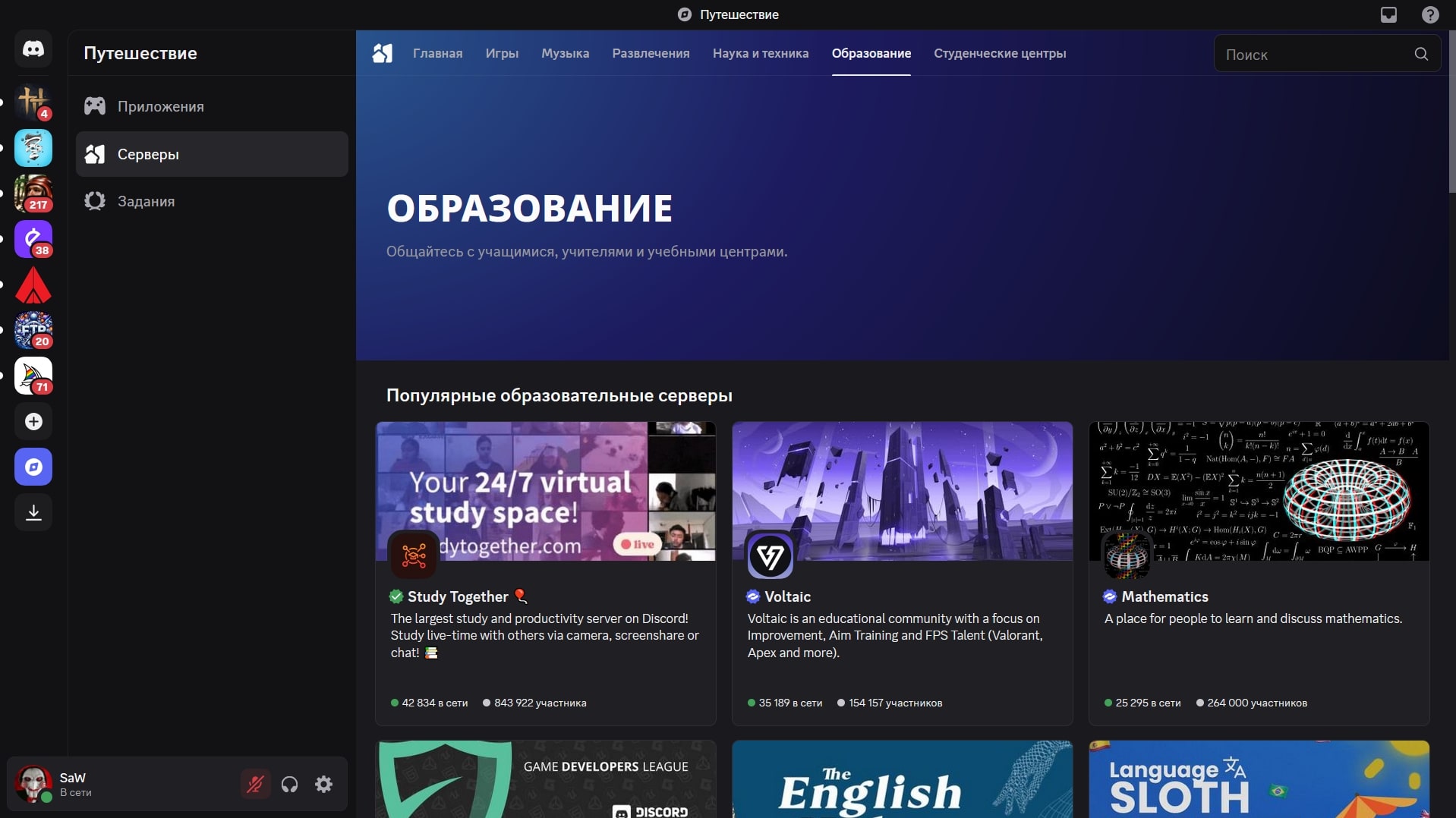Open Game Developers League server card
The image size is (1456, 818).
(545, 779)
